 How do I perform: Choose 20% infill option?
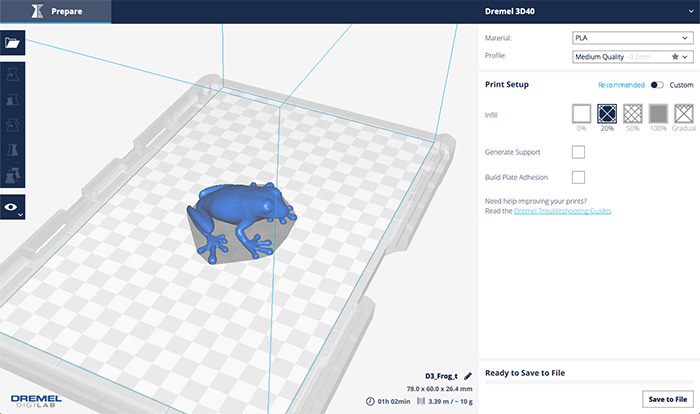coord(607,114)
